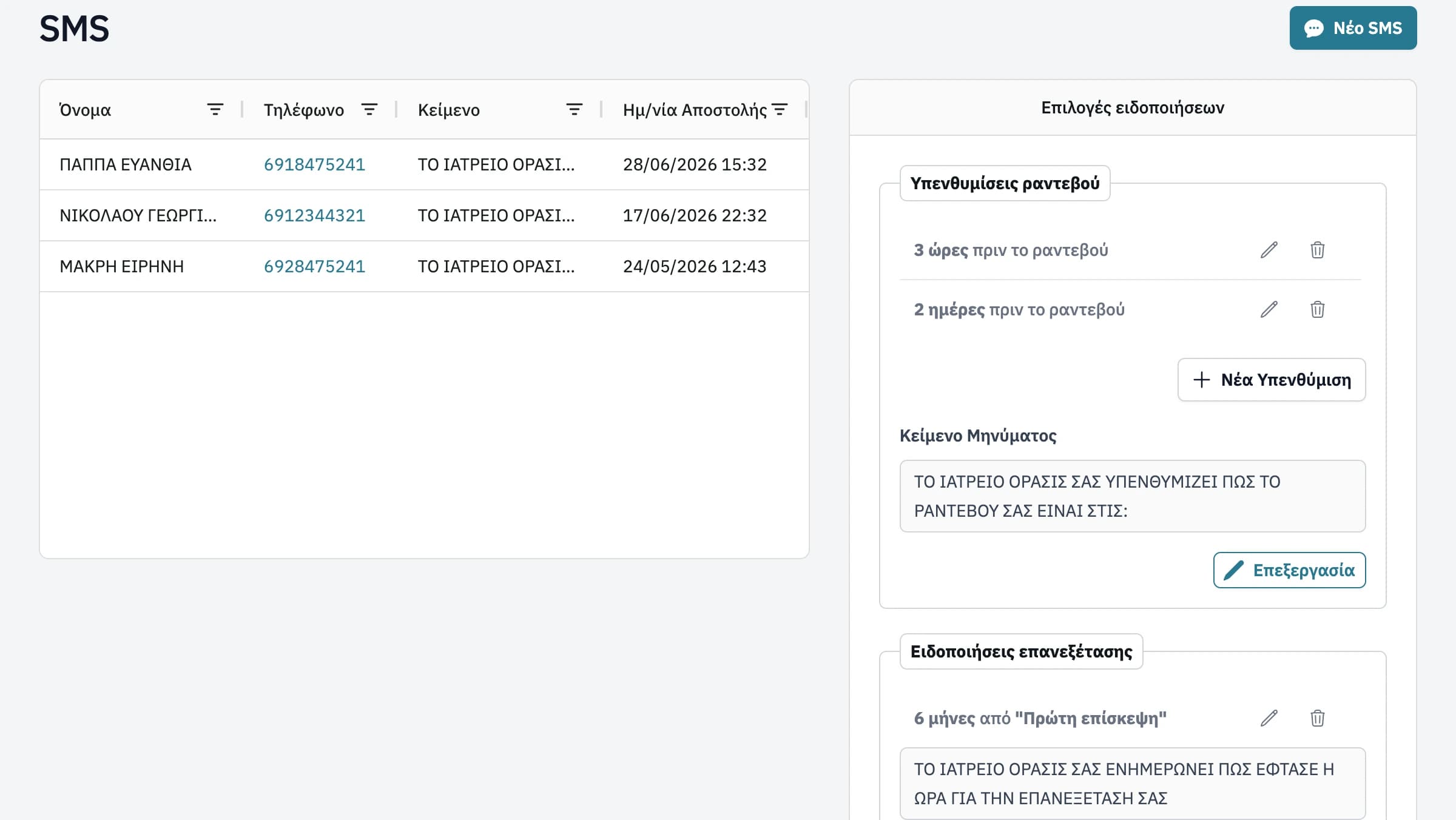Add a reminder with Νέα Υπενθύμιση

pos(1272,380)
